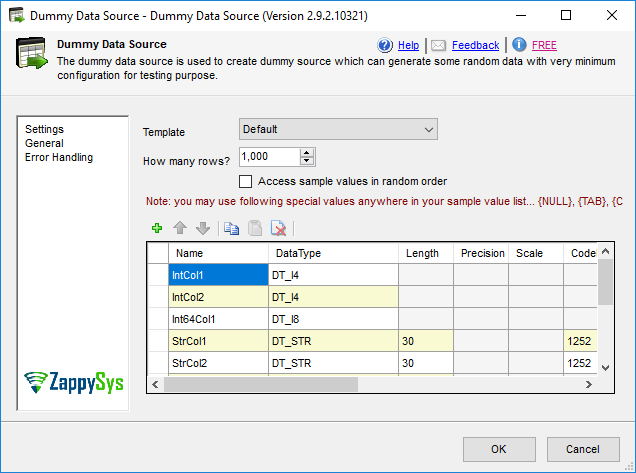Select the Int64Col1 name cell
This screenshot has height=473, width=636.
(x=218, y=319)
